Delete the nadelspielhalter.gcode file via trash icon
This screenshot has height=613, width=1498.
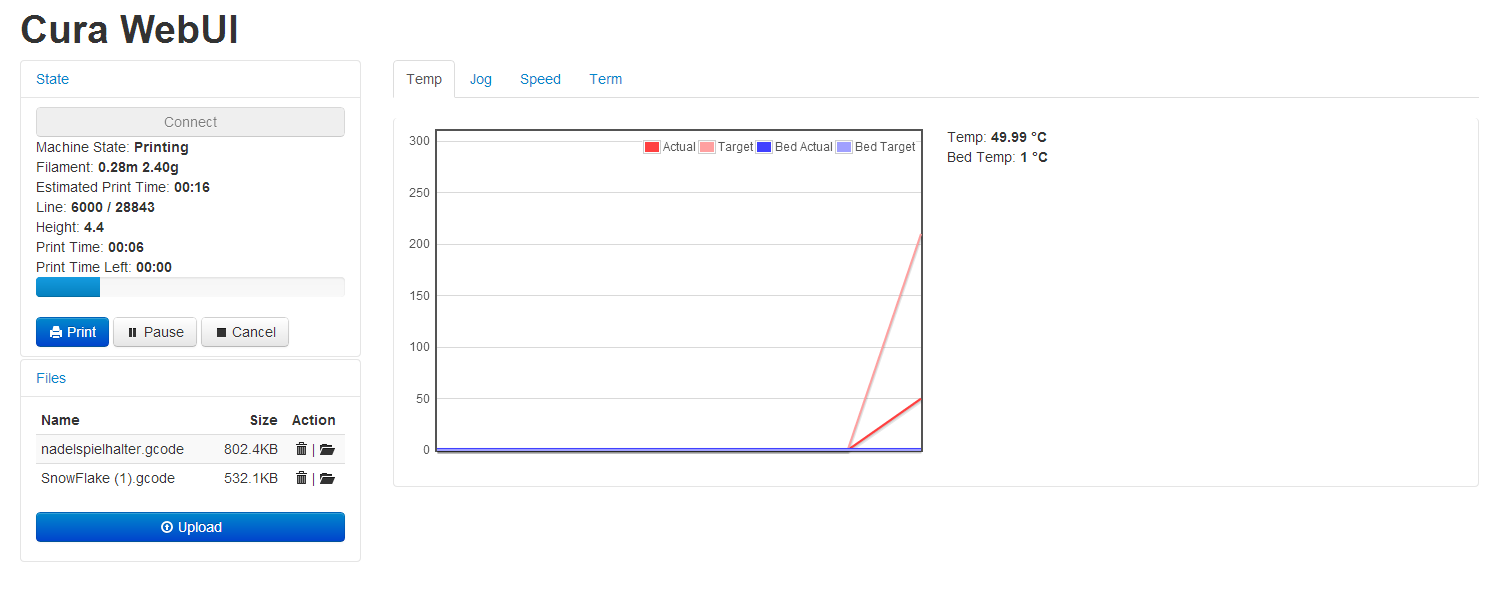click(x=301, y=450)
